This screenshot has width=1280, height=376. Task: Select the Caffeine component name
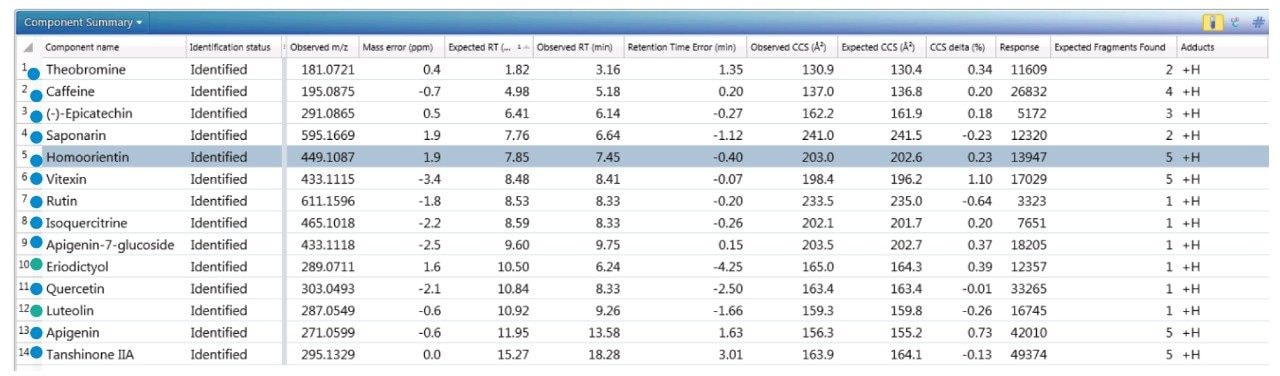(x=70, y=91)
